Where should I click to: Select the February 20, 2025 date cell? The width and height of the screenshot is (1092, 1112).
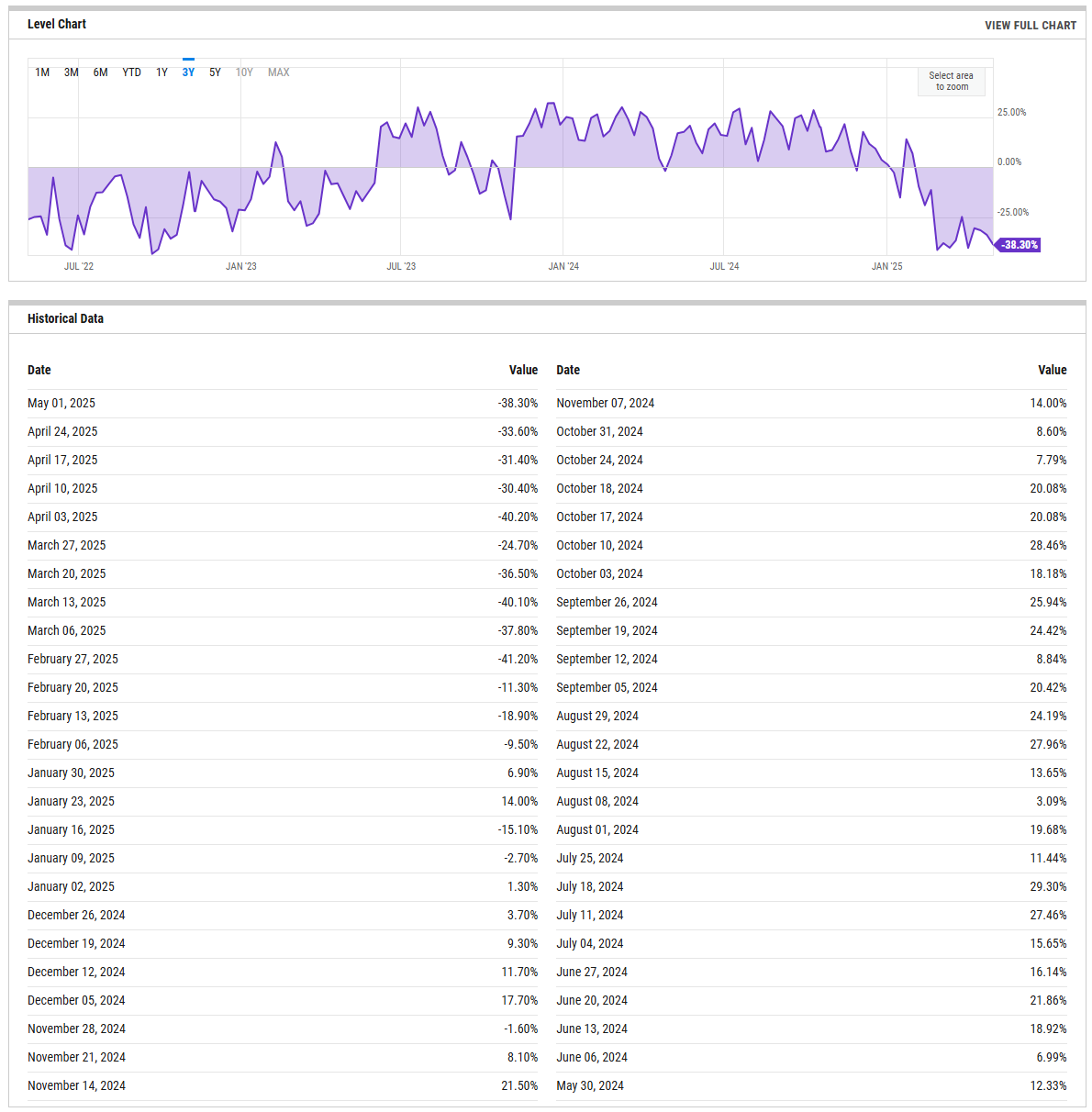point(72,688)
